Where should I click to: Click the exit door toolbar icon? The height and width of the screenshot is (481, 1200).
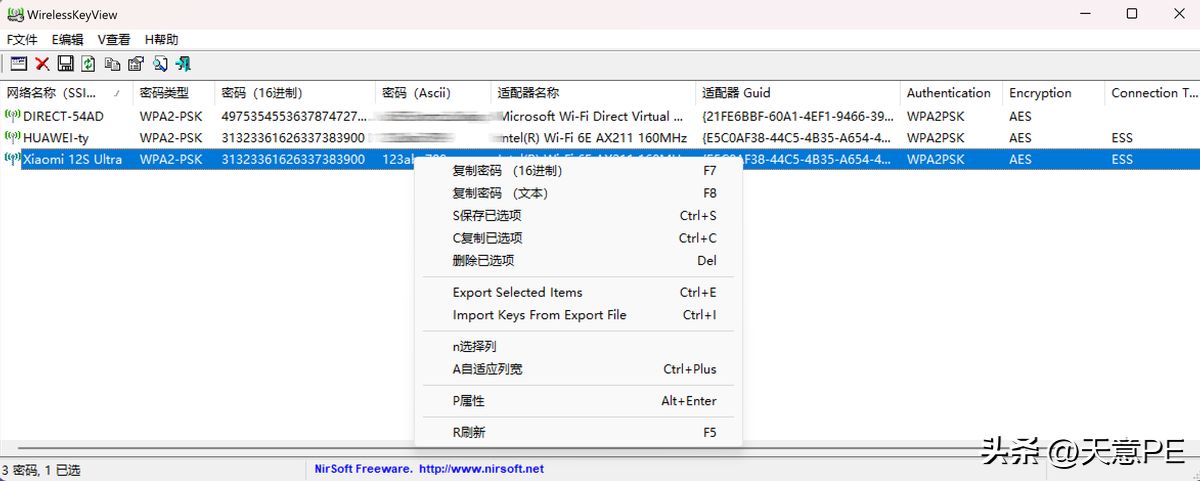[x=182, y=64]
